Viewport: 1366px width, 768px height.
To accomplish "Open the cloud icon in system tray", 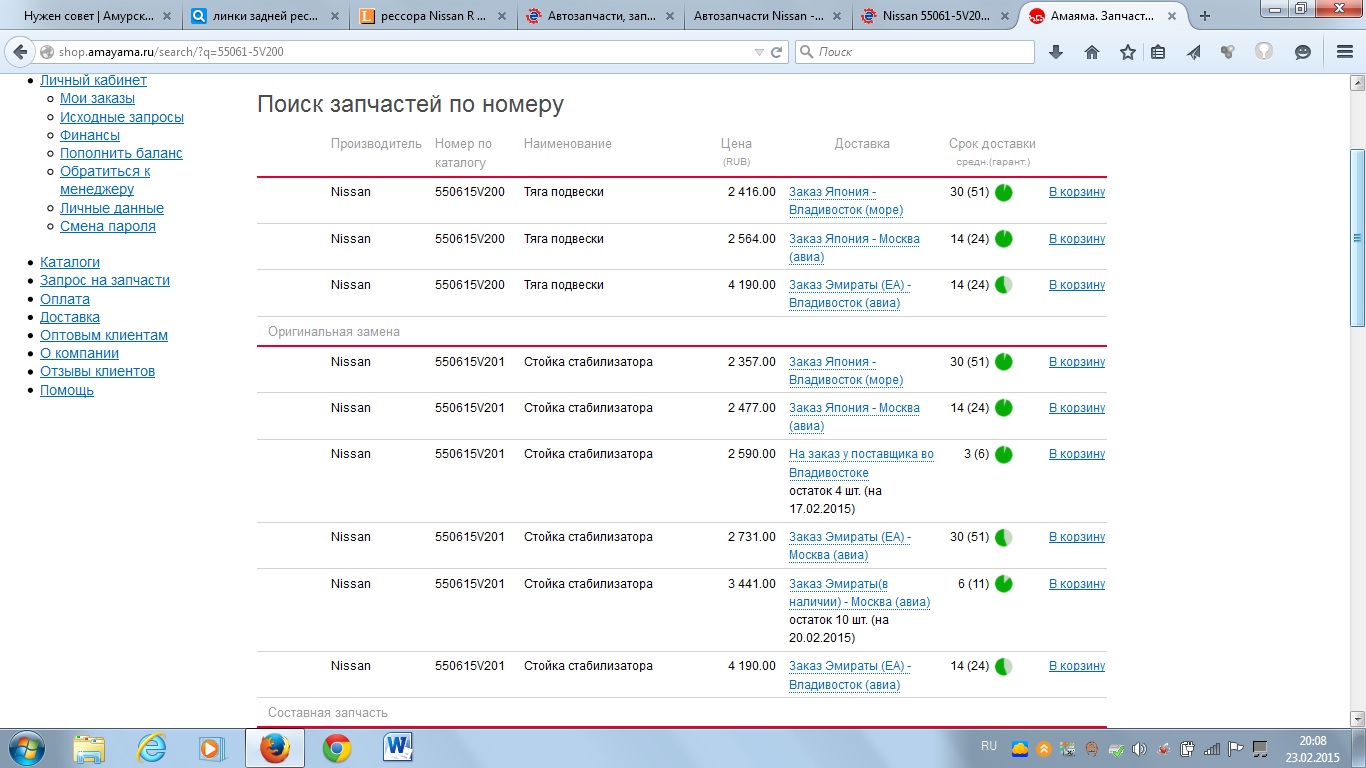I will click(1020, 748).
